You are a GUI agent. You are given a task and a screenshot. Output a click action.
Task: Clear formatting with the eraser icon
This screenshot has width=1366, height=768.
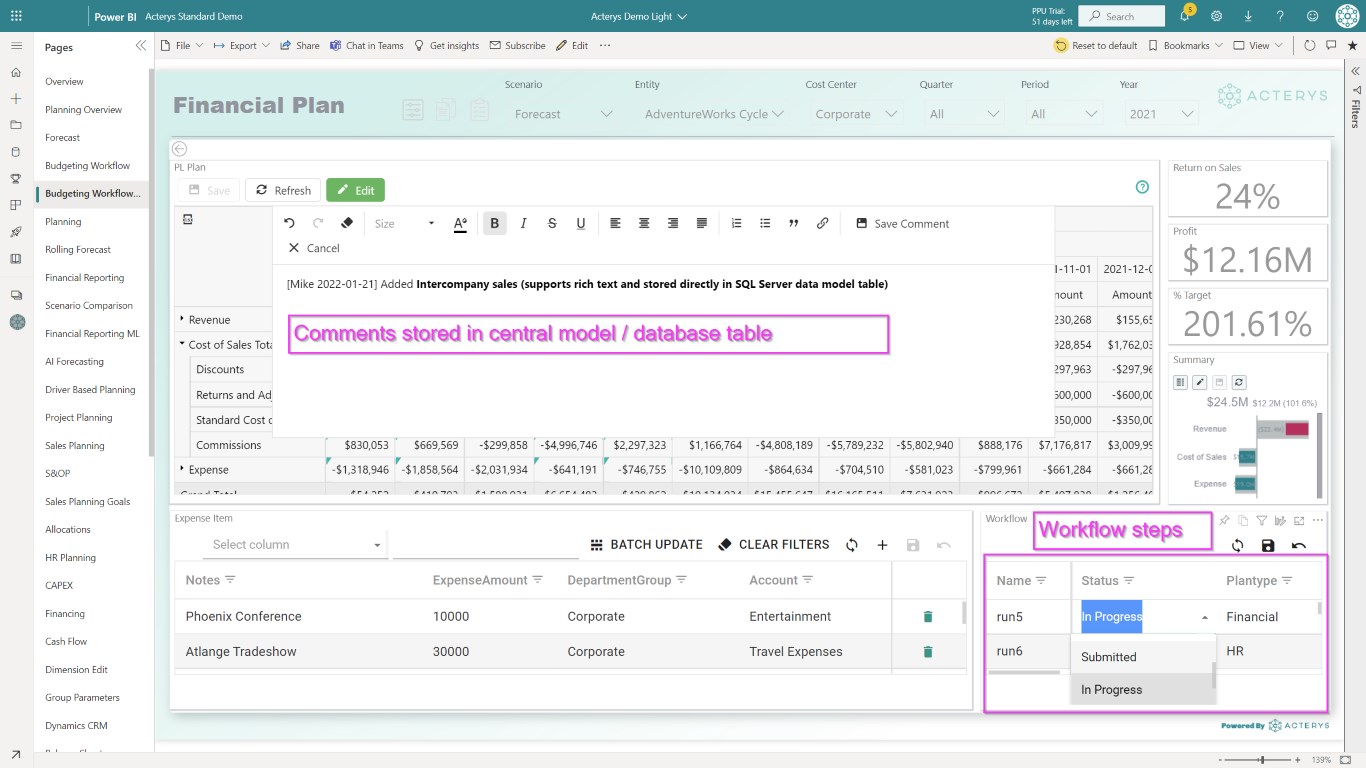(x=347, y=224)
